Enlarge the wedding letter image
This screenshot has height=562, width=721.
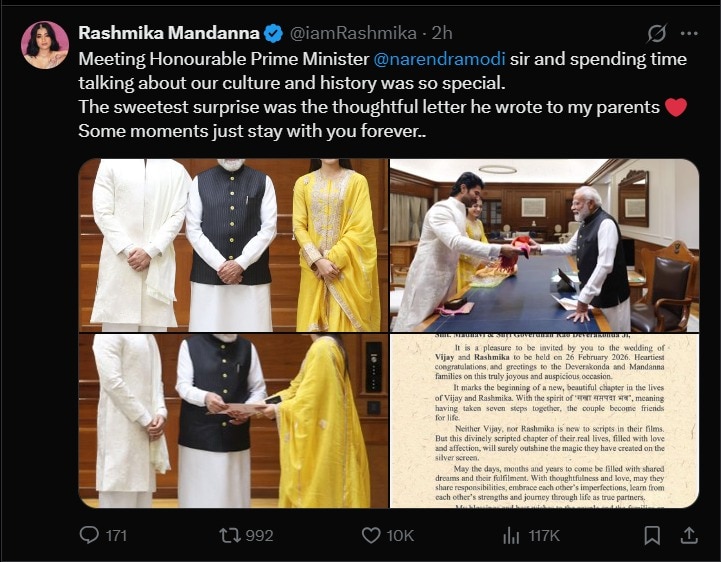pyautogui.click(x=544, y=421)
